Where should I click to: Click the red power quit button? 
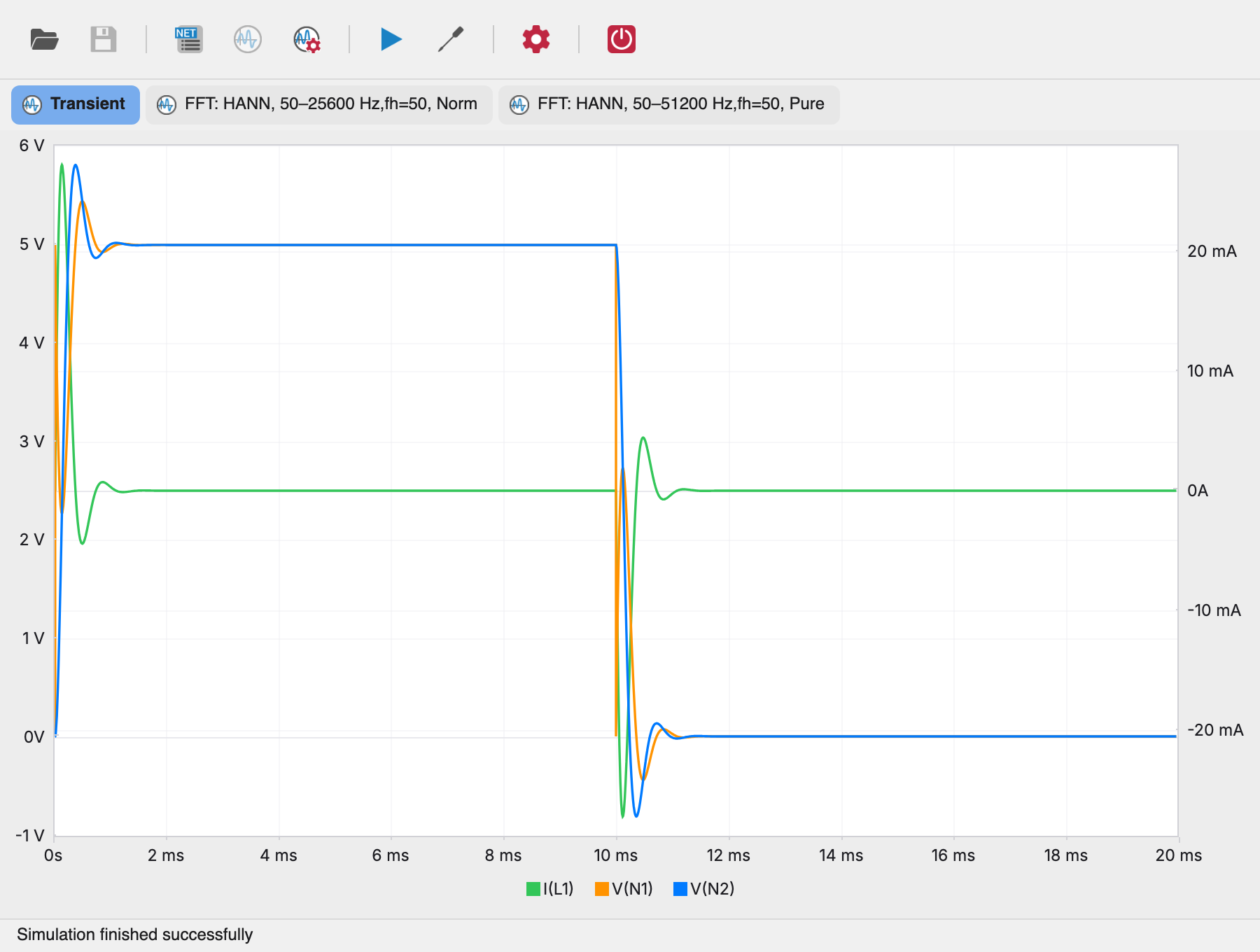pos(622,39)
